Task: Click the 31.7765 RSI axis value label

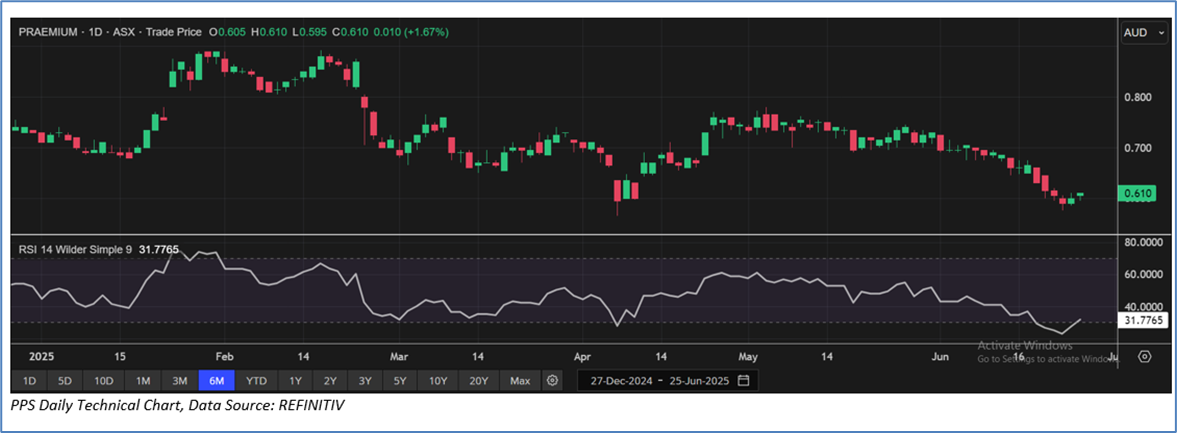Action: click(1142, 320)
